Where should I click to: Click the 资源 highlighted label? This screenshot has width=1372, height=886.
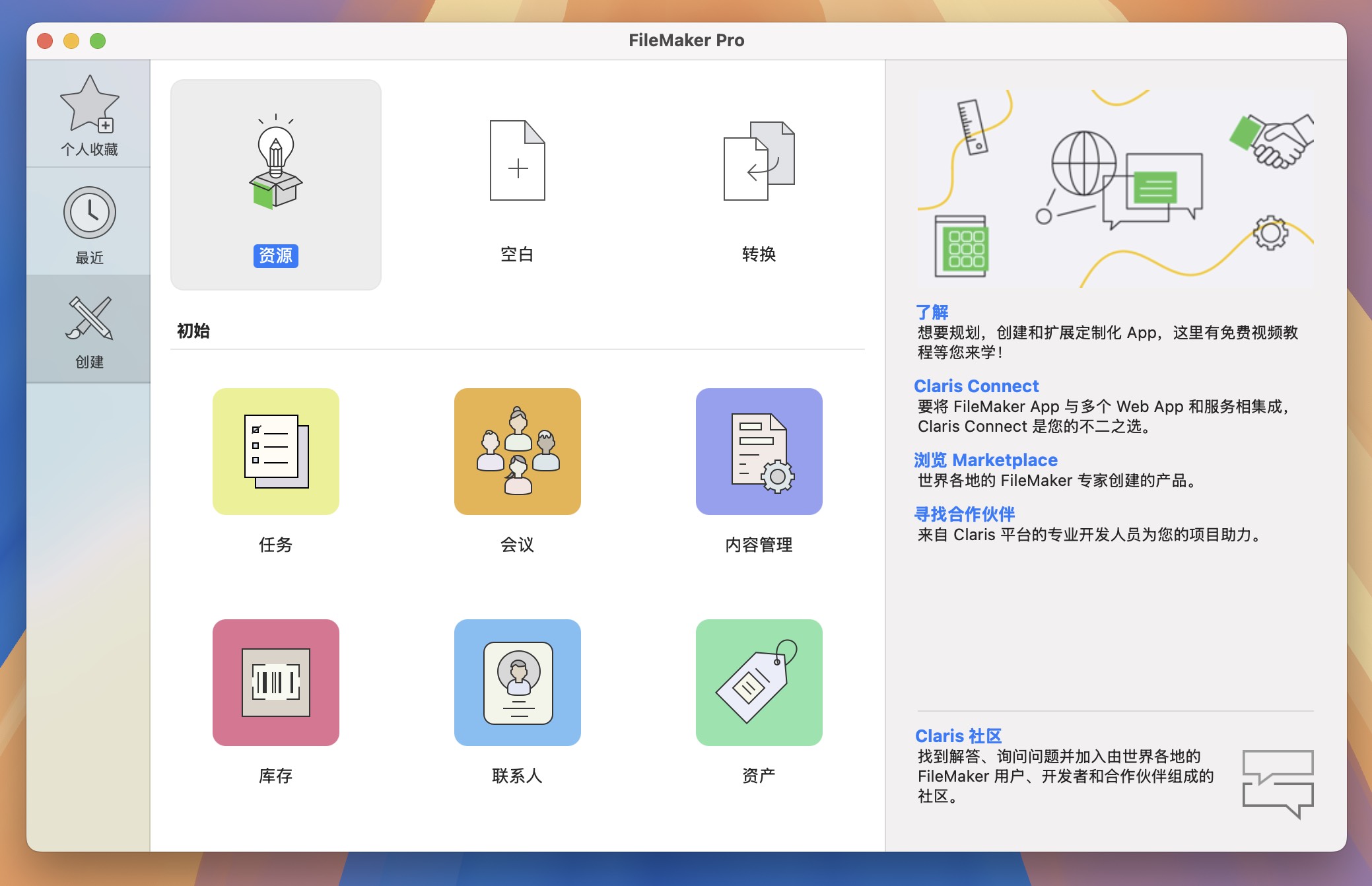tap(276, 256)
